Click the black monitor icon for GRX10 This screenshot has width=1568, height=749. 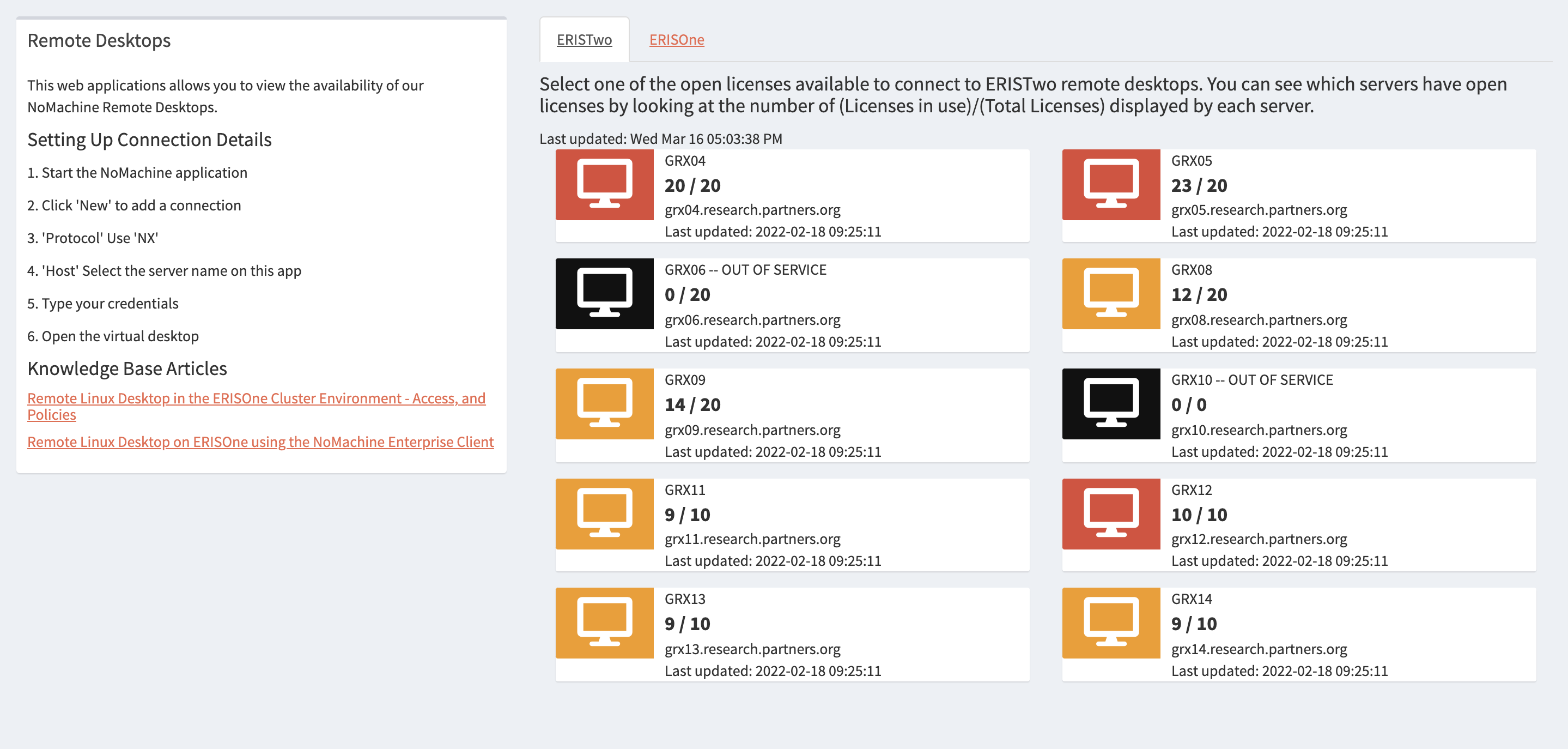[x=1111, y=404]
